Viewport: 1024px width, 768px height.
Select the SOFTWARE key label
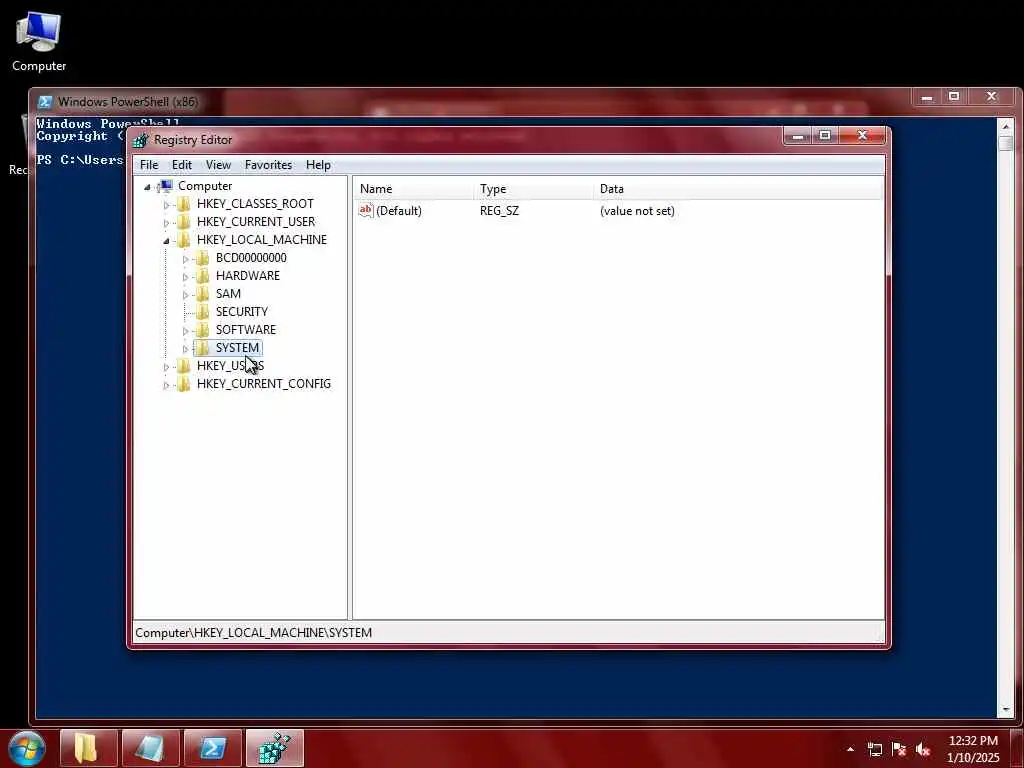246,330
